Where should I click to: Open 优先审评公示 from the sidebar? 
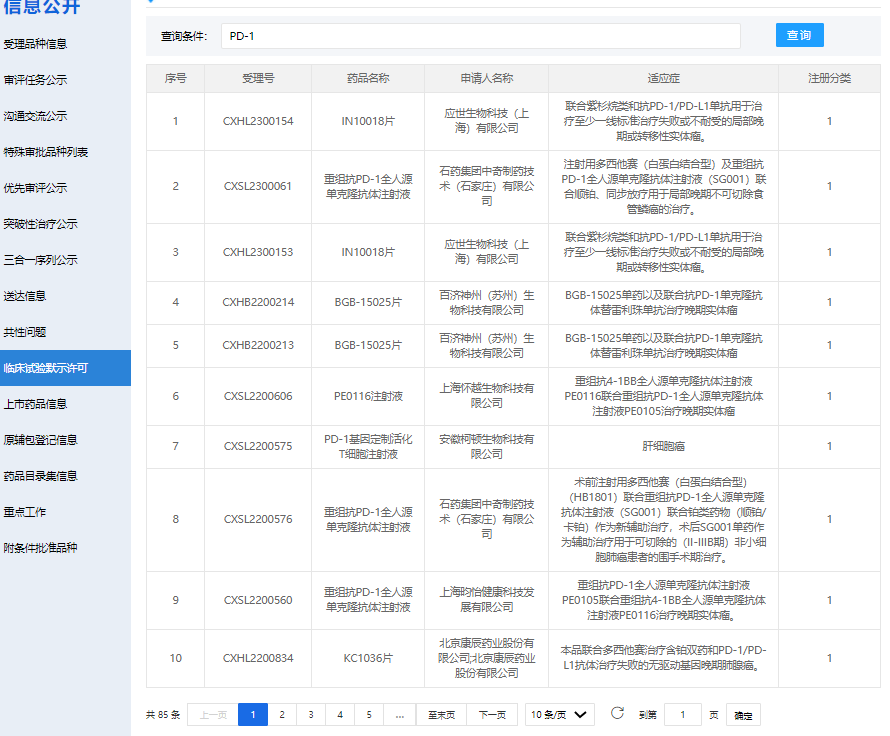coord(35,188)
